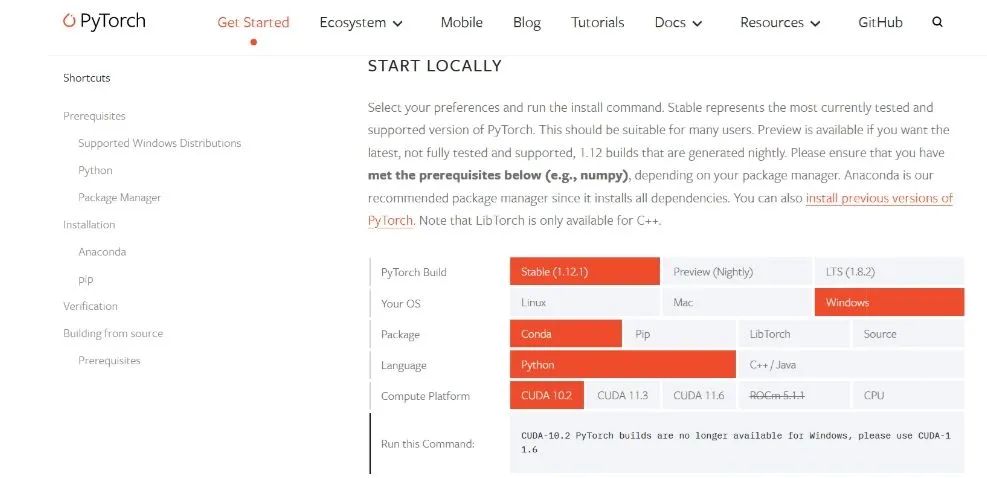Click the Run this Command output box
The height and width of the screenshot is (478, 987).
[x=736, y=443]
